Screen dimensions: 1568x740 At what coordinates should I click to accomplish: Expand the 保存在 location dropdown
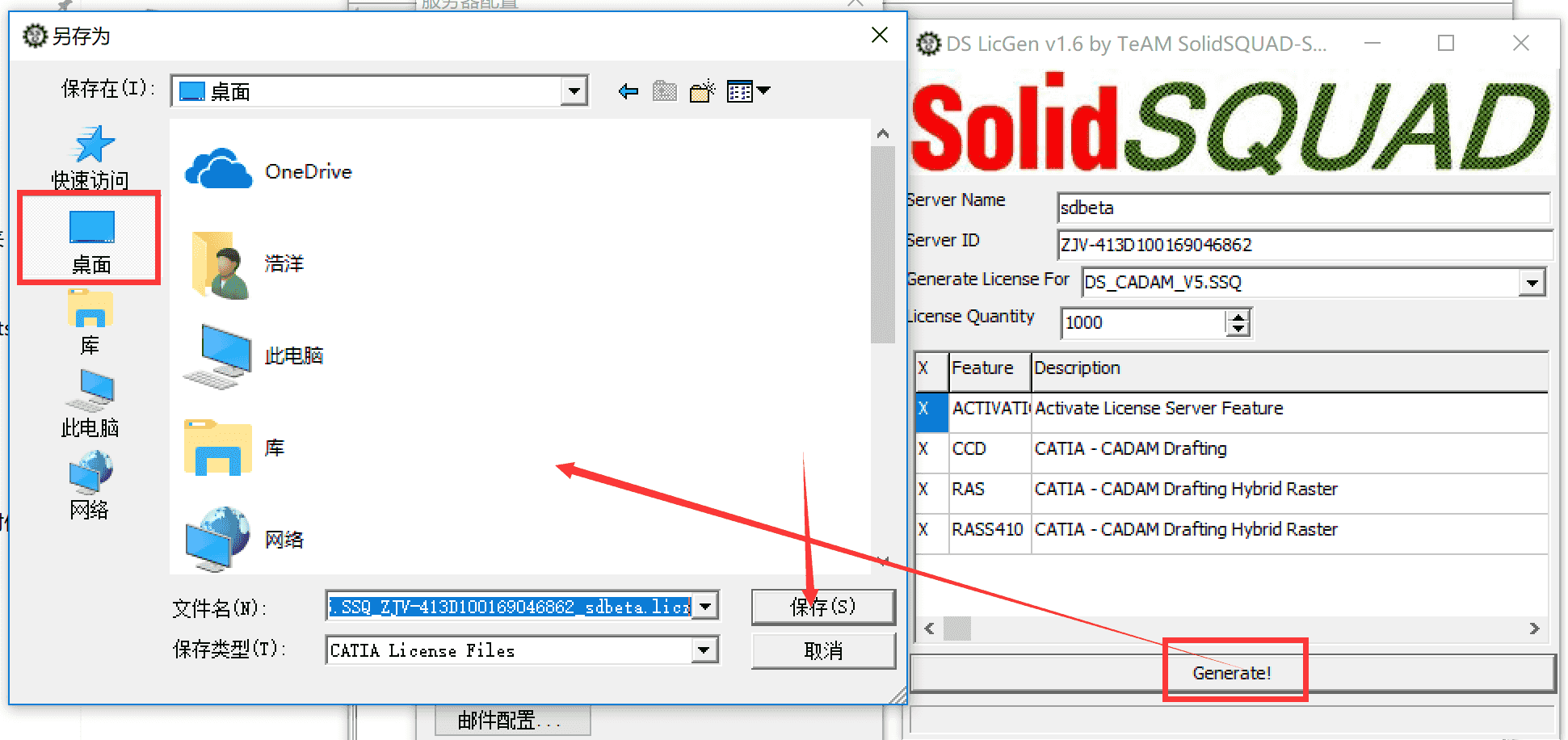pos(574,91)
